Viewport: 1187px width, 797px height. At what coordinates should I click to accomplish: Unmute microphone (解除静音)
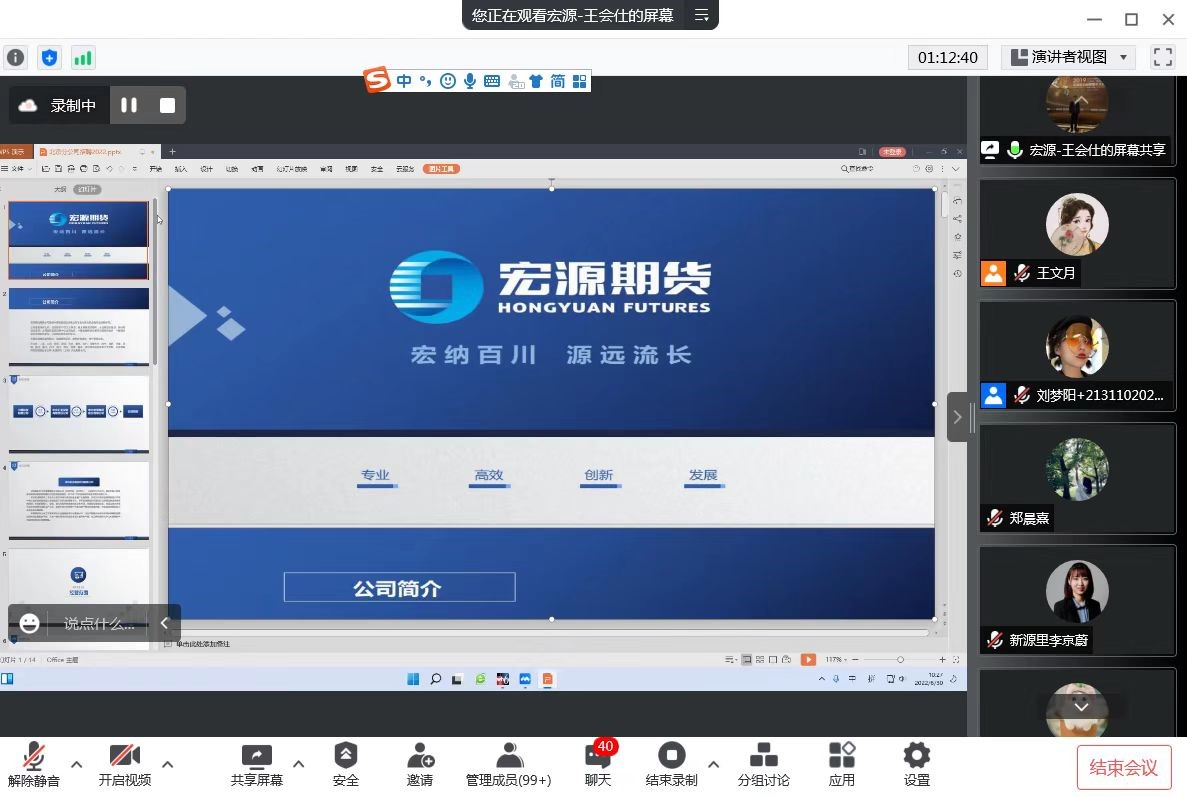(x=34, y=765)
